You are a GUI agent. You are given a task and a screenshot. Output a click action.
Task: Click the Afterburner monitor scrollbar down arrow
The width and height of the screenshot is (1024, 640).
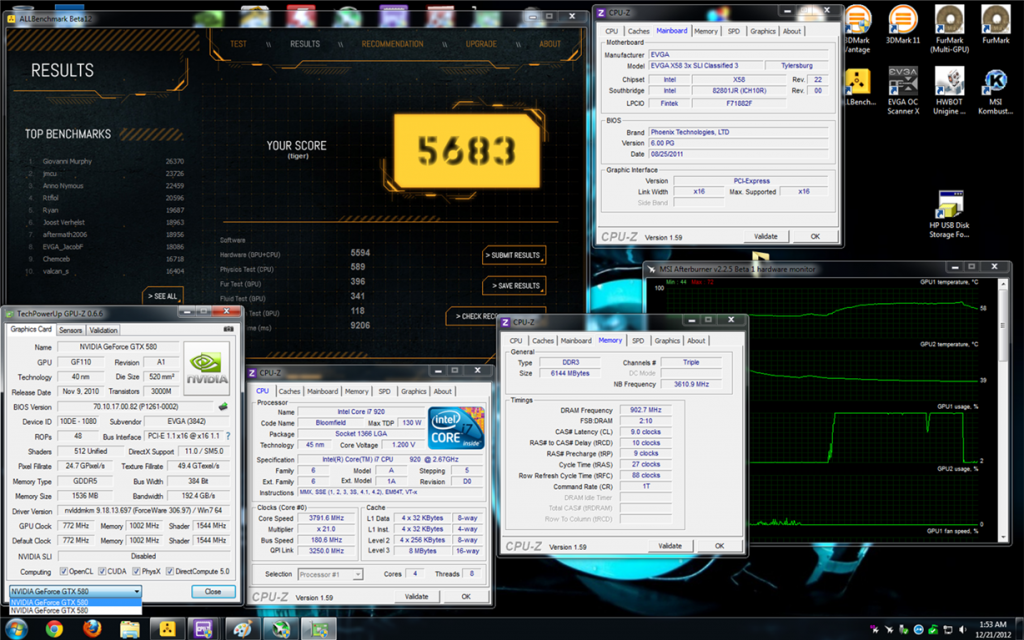coord(1004,537)
